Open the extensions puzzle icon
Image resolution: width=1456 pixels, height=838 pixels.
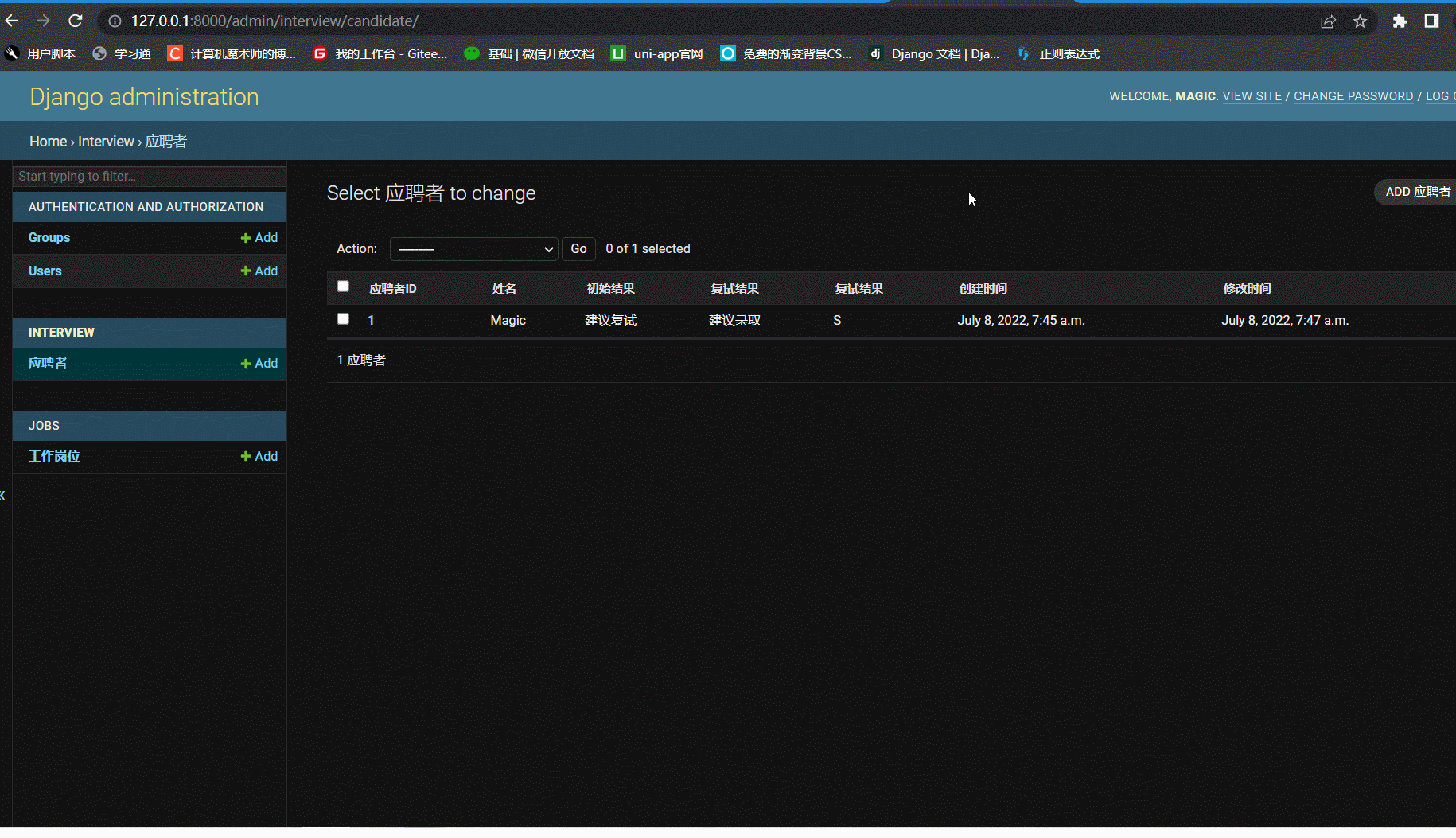1400,21
